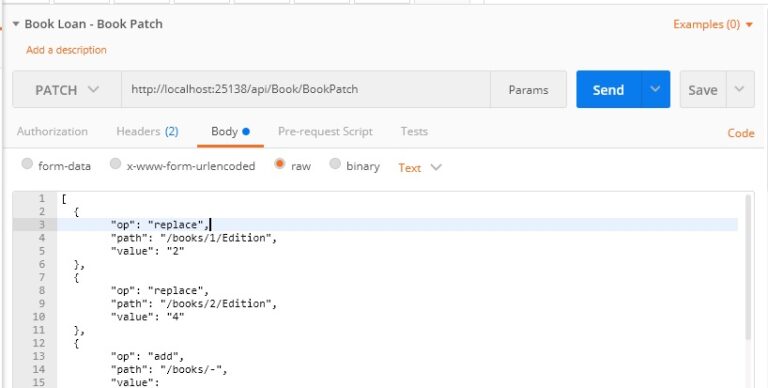Open the Send button dropdown arrow
This screenshot has width=768, height=388.
655,89
